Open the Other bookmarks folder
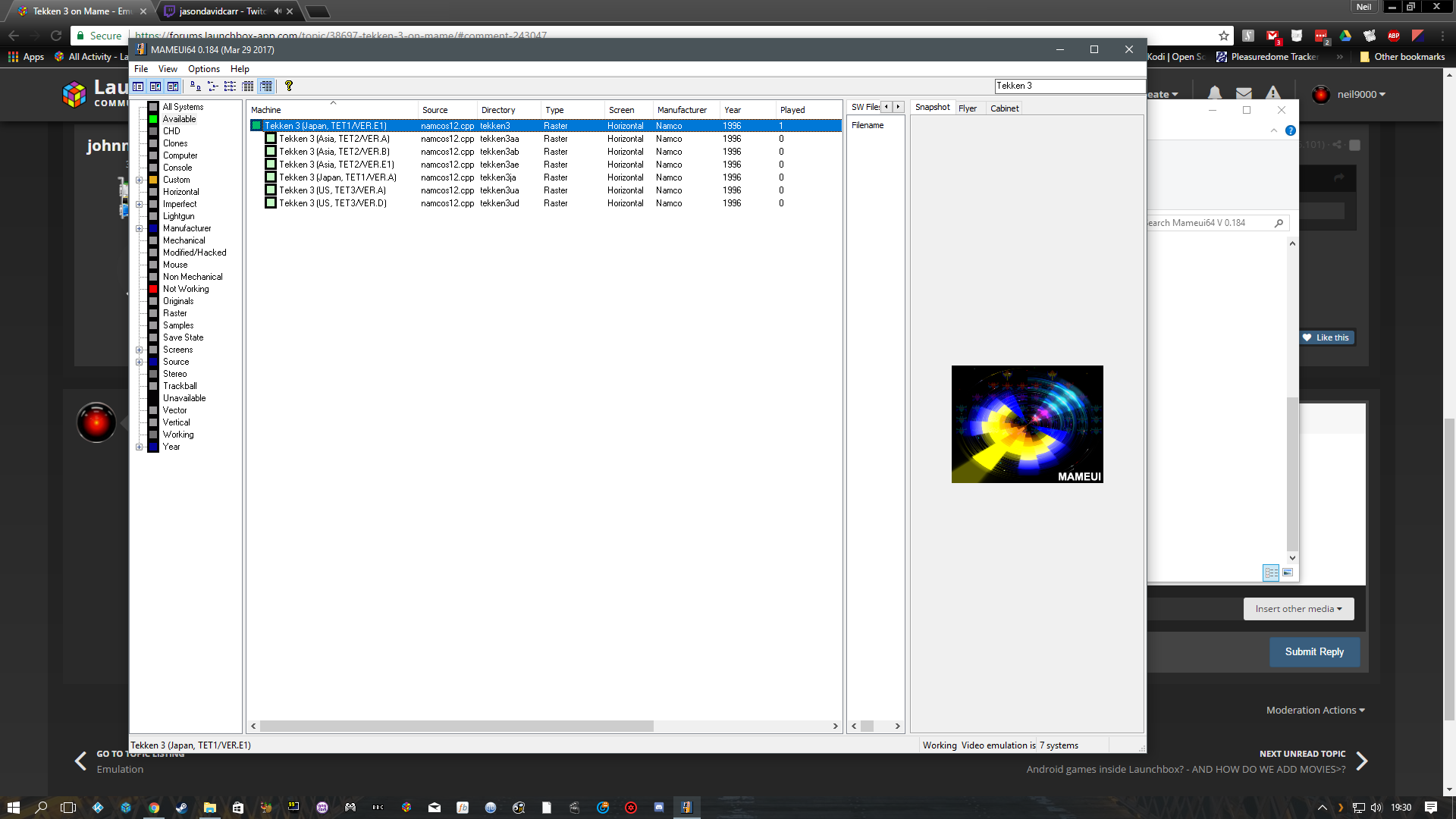Image resolution: width=1456 pixels, height=819 pixels. pyautogui.click(x=1402, y=57)
